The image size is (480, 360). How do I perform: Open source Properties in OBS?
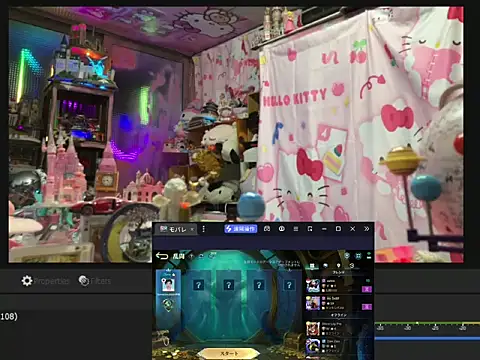click(x=45, y=281)
